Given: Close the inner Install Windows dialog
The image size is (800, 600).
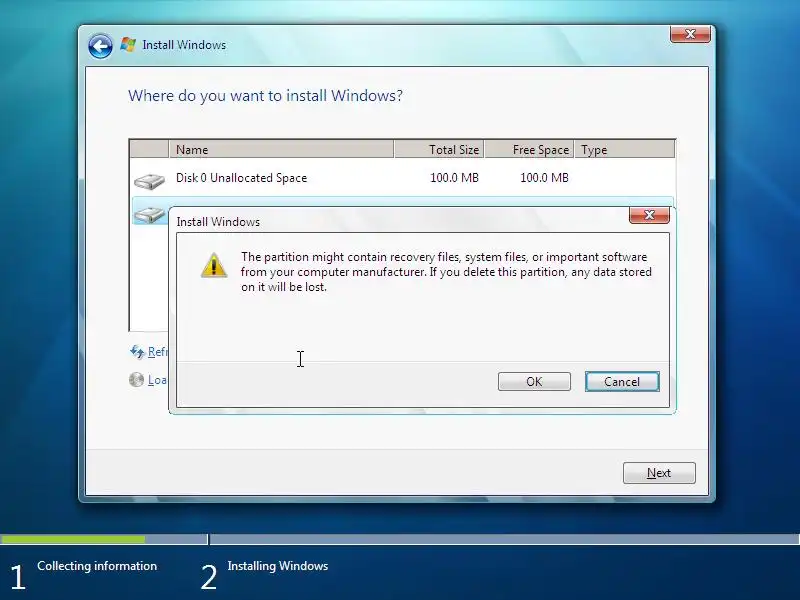Looking at the screenshot, I should click(x=649, y=215).
